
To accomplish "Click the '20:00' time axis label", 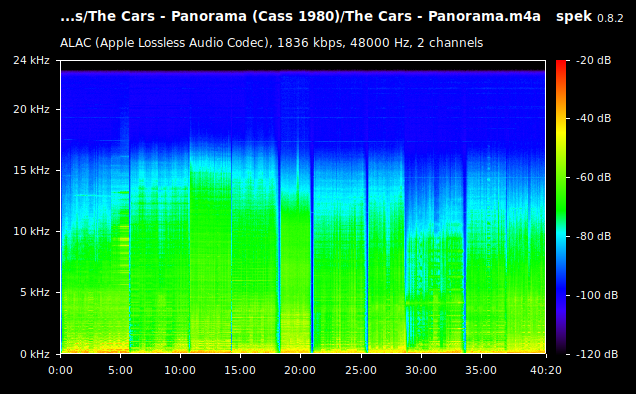I will tap(300, 370).
